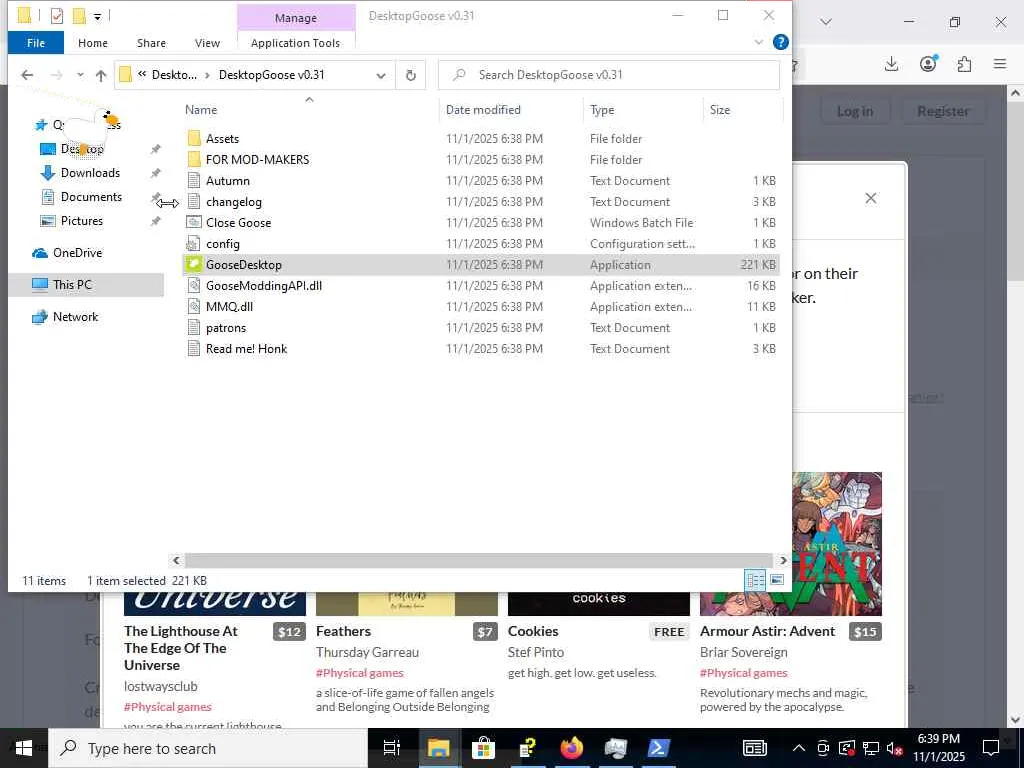Select the Autumn text document
This screenshot has height=768, width=1024.
click(227, 180)
